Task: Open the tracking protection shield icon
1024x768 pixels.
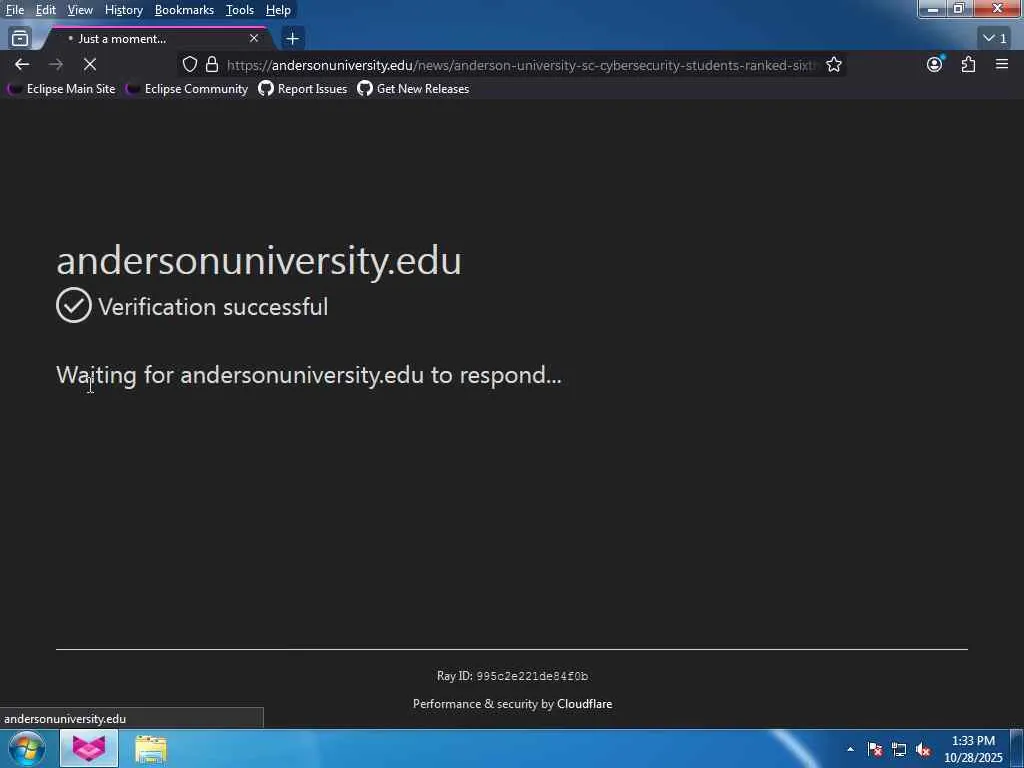Action: tap(189, 64)
